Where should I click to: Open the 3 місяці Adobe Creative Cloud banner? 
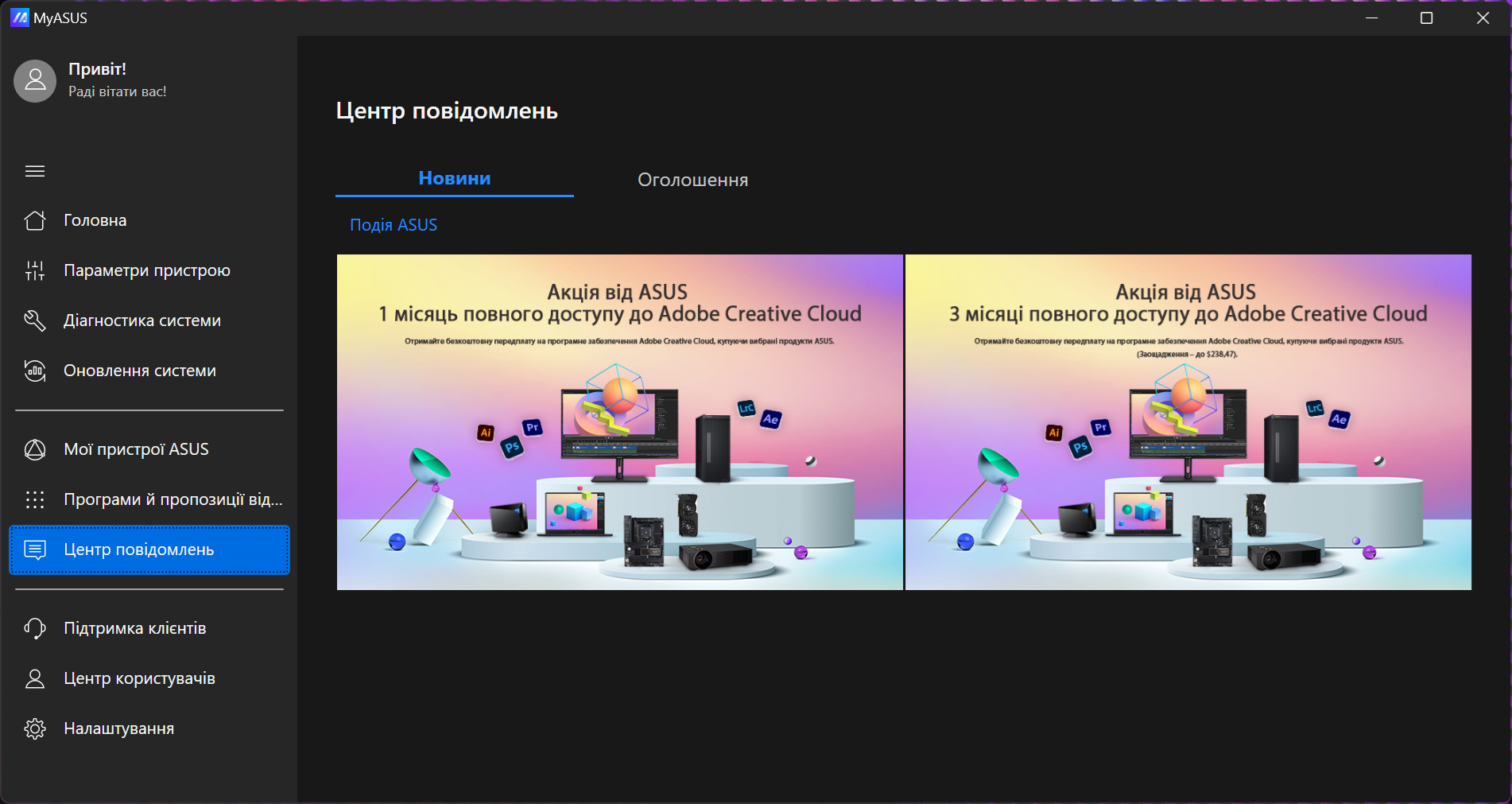click(x=1188, y=422)
